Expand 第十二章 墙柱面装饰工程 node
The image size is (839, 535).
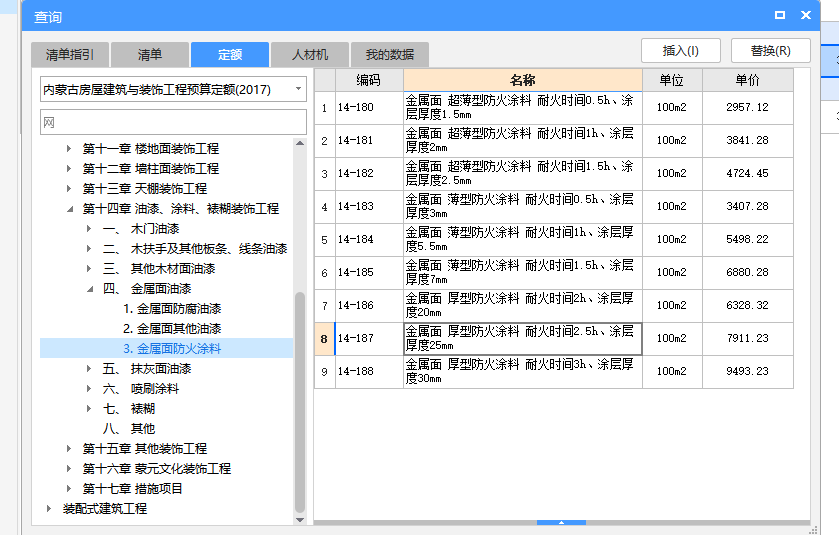click(x=69, y=169)
